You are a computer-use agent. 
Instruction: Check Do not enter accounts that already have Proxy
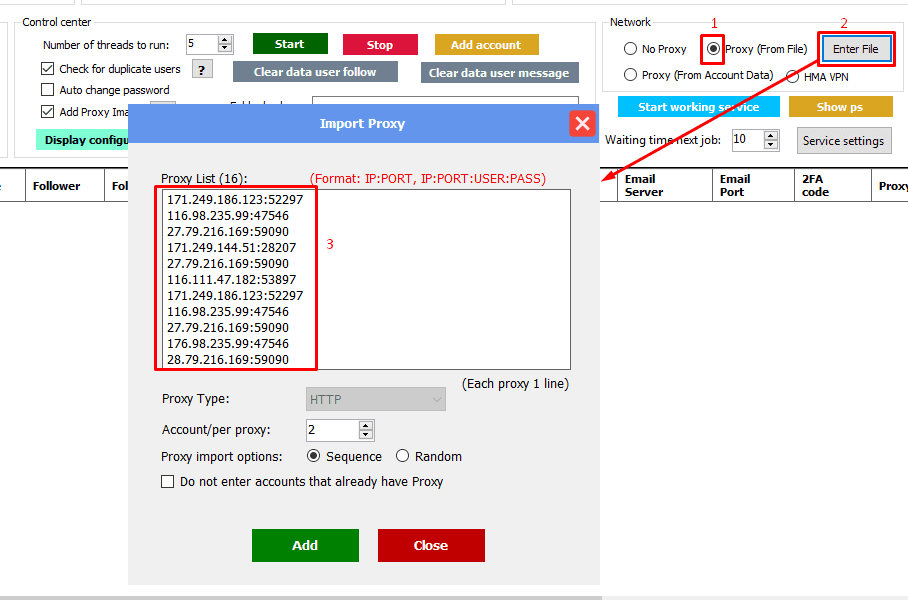(x=168, y=482)
